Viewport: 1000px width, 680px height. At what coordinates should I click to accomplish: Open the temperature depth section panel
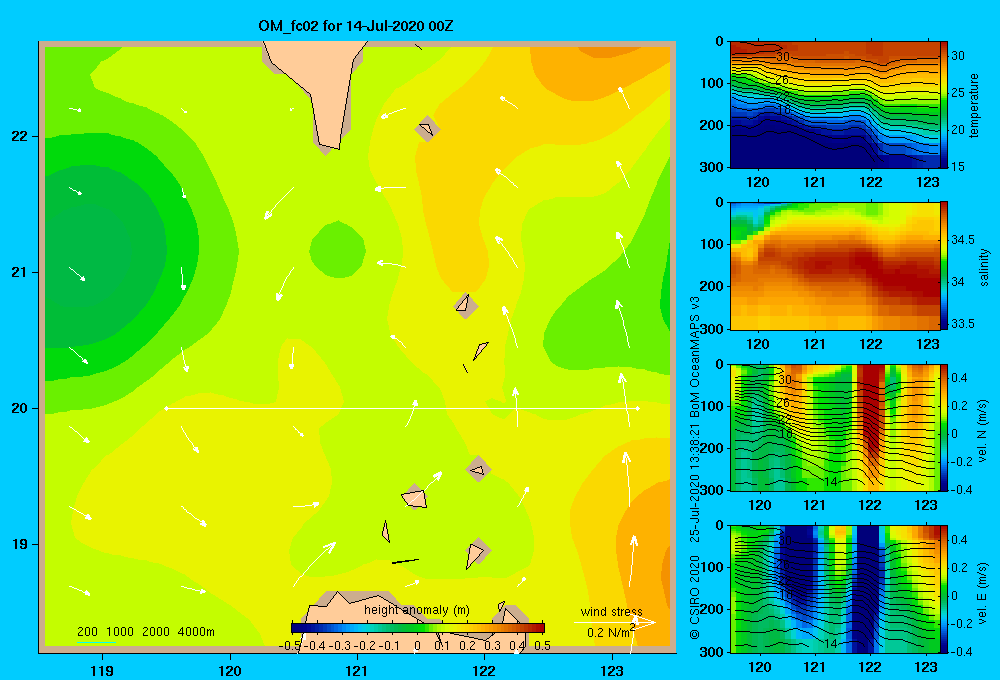coord(835,105)
